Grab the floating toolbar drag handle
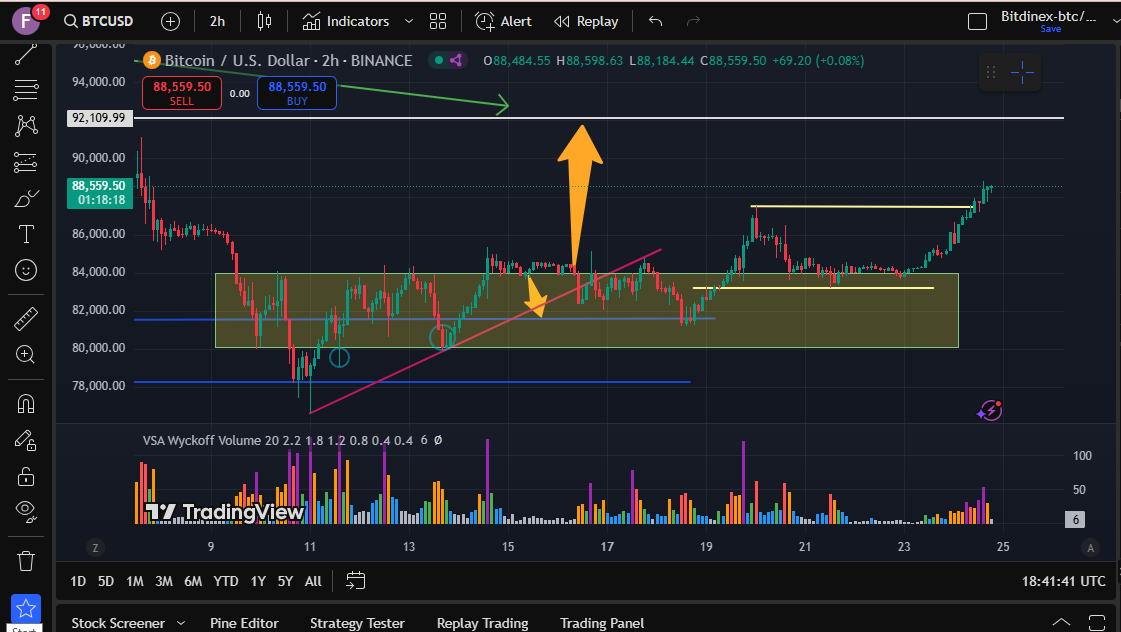 coord(991,72)
